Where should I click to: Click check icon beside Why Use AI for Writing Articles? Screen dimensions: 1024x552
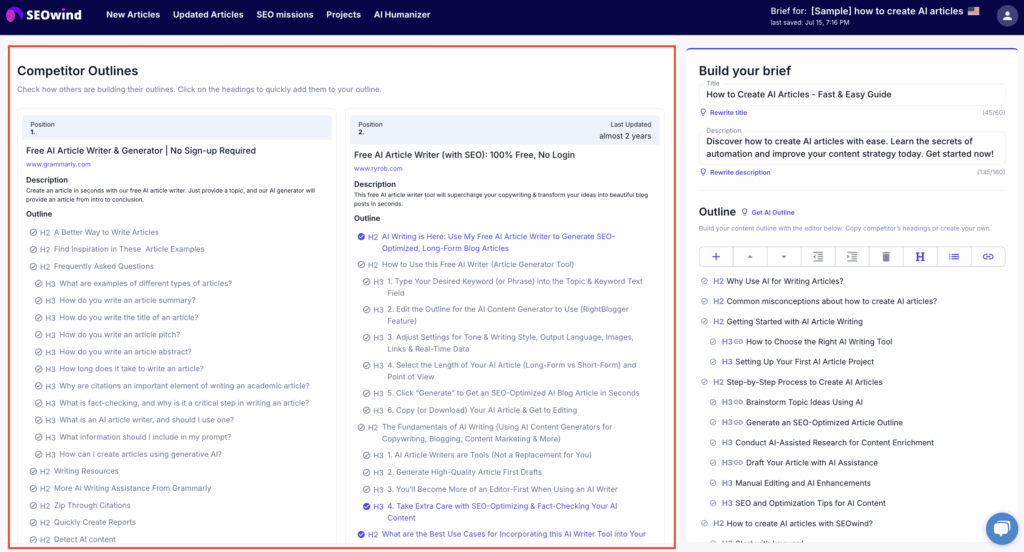click(704, 281)
